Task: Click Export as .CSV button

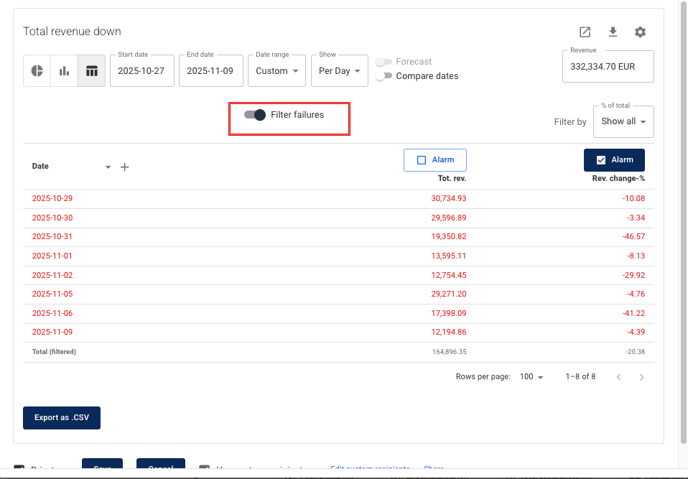Action: coord(62,417)
